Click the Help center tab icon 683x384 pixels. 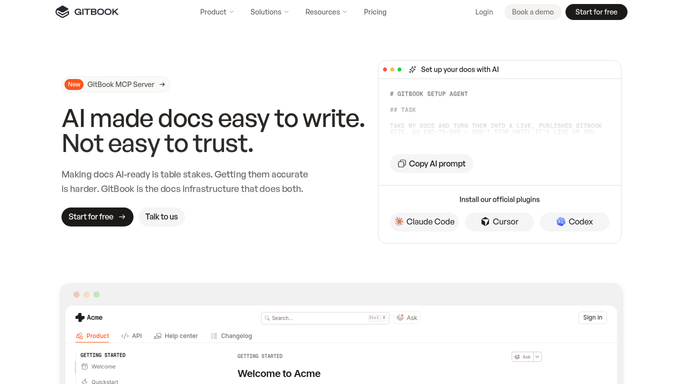[158, 336]
